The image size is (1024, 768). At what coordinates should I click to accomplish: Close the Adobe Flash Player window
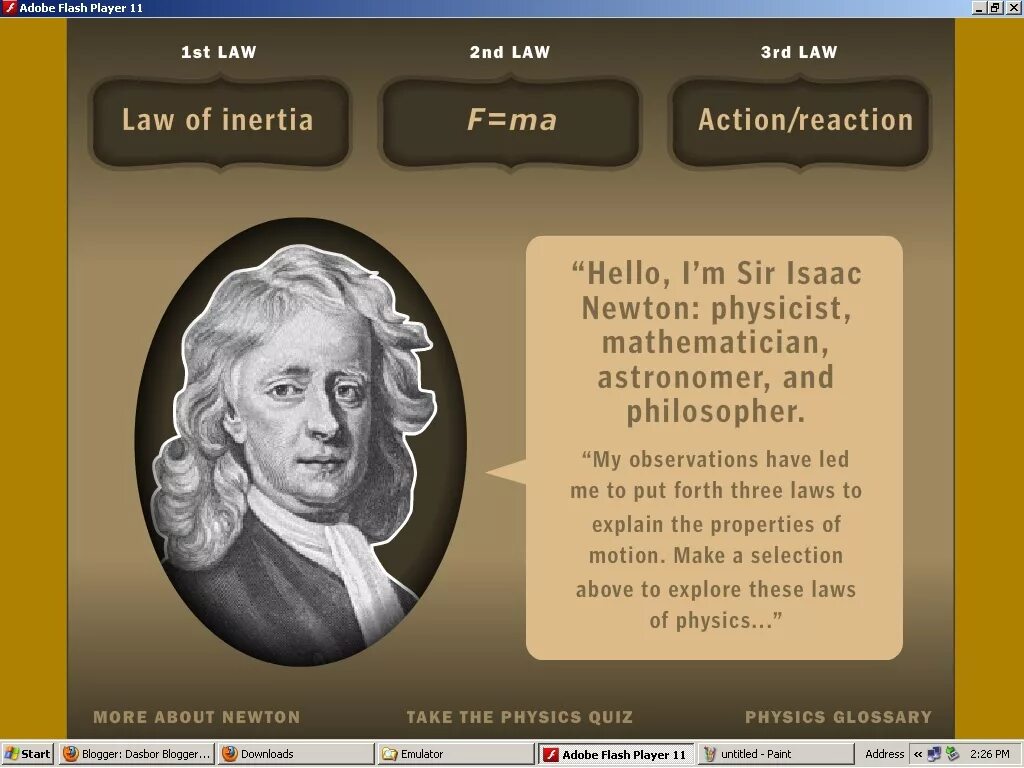point(1013,8)
